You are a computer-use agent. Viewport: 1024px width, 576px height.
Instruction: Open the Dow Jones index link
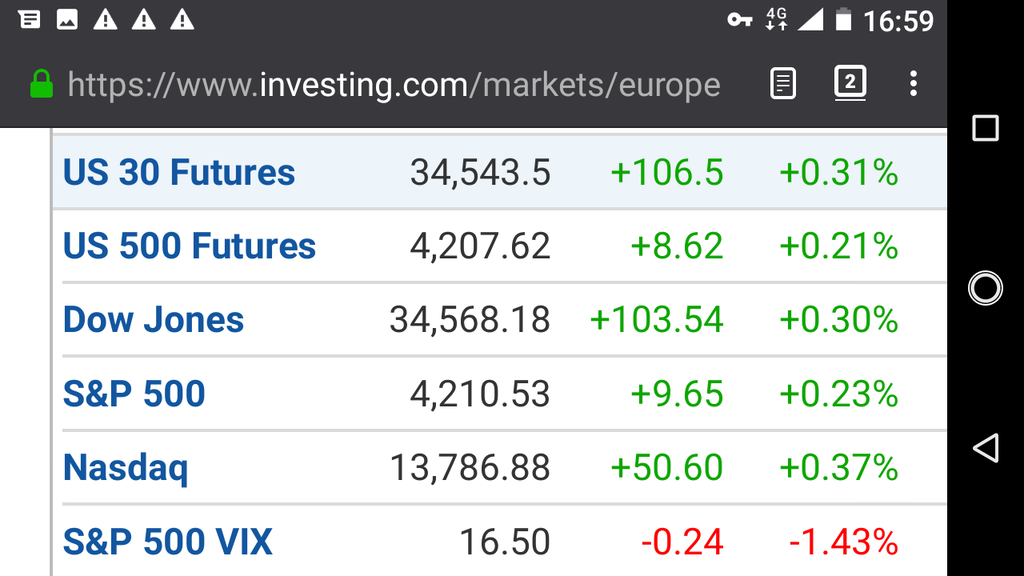153,320
